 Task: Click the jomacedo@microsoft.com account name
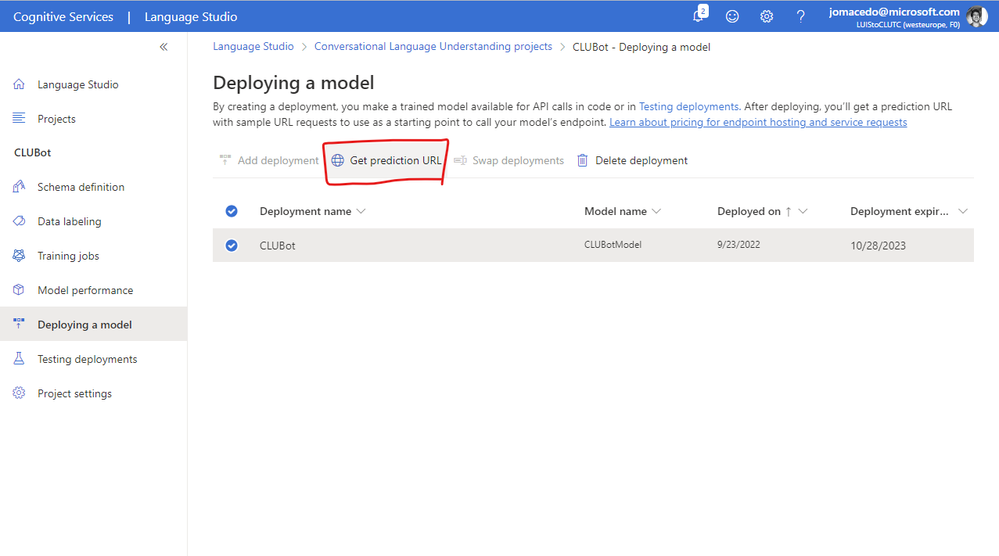tap(894, 11)
